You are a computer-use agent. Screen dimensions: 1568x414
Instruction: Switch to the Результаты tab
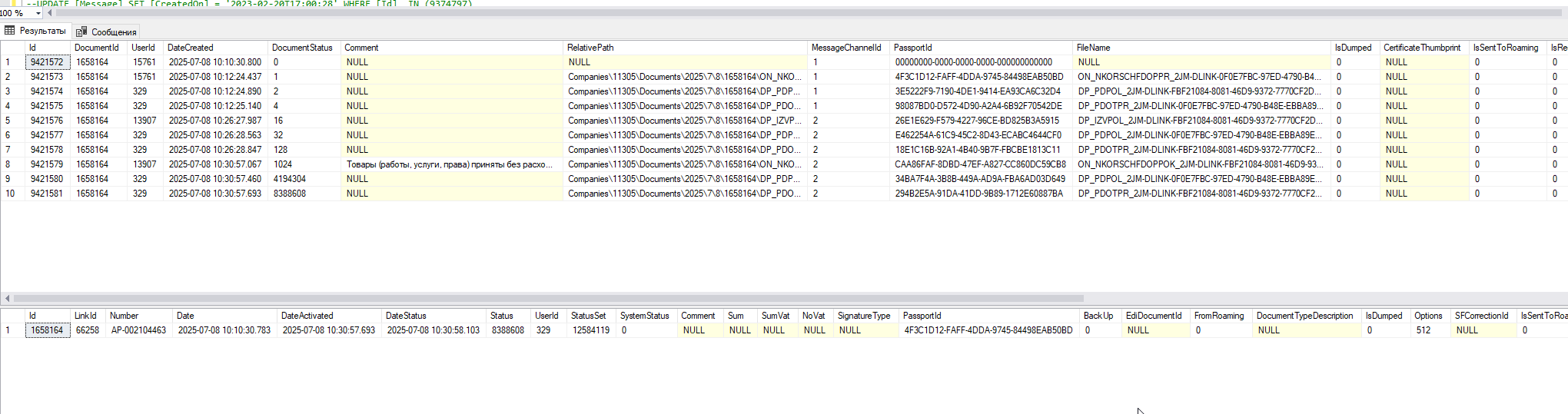point(35,31)
